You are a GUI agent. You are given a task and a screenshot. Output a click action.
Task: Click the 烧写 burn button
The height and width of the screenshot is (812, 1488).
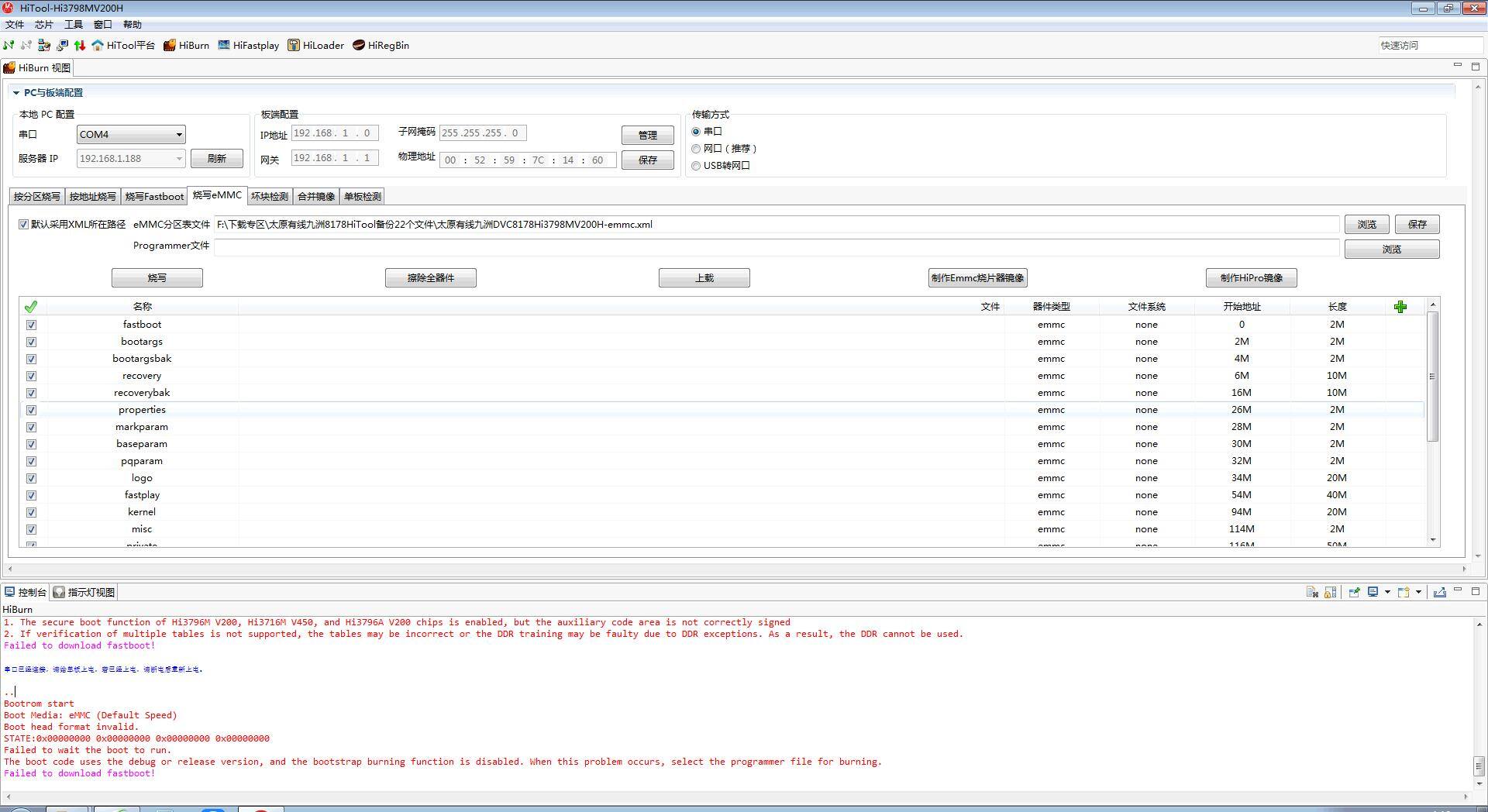[157, 278]
